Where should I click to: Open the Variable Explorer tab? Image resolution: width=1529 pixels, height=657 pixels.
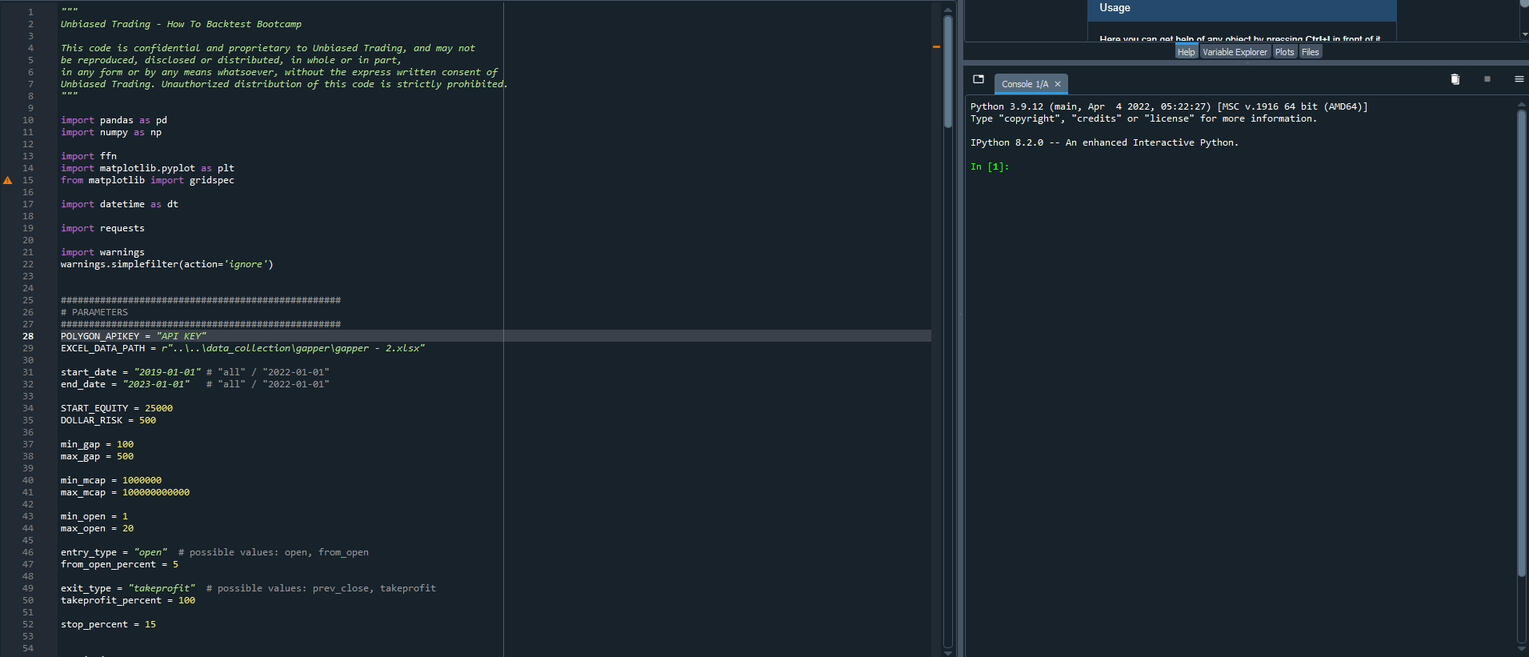click(1234, 52)
